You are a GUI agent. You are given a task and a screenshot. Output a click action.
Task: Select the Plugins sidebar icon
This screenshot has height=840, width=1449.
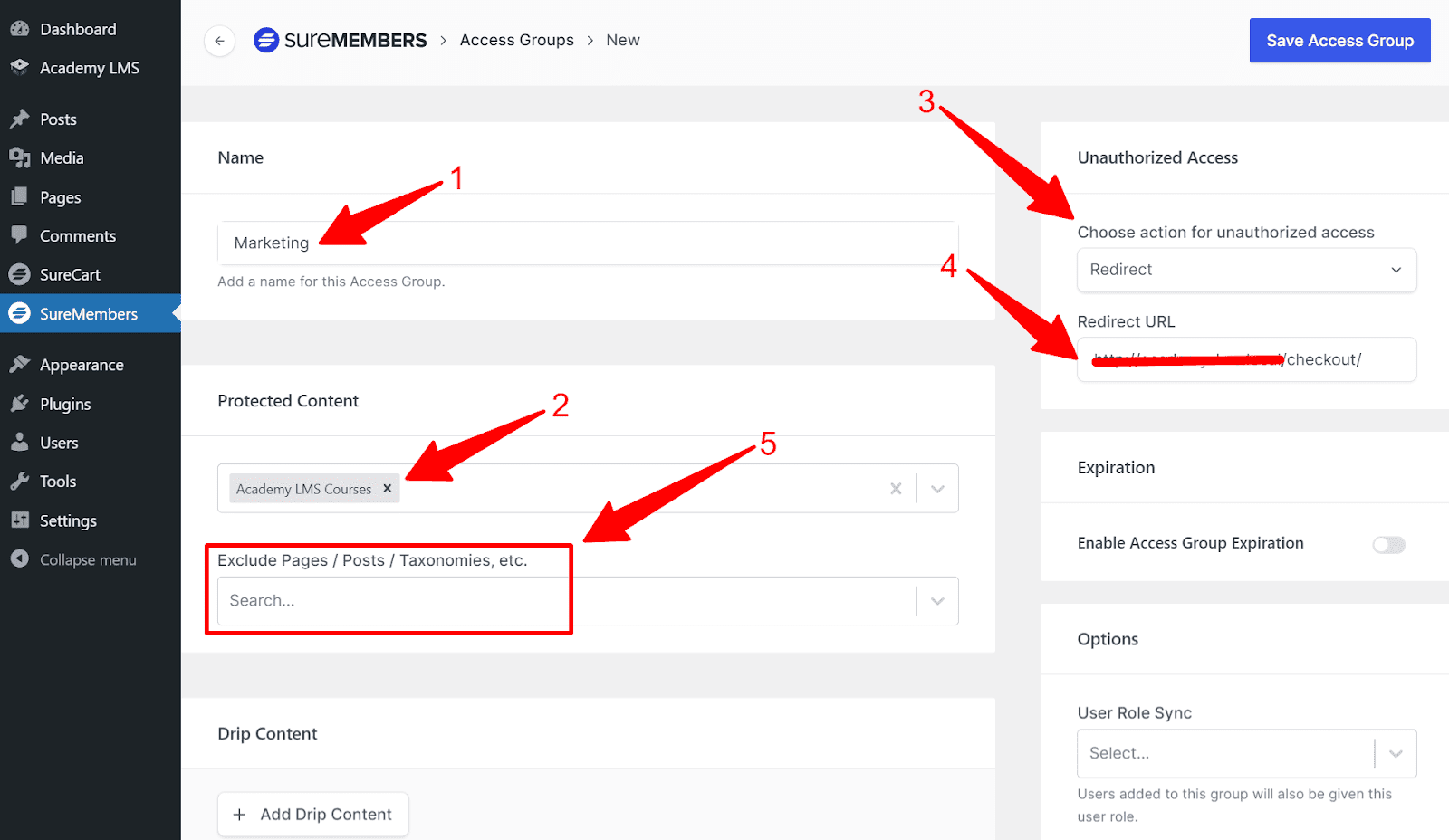20,404
